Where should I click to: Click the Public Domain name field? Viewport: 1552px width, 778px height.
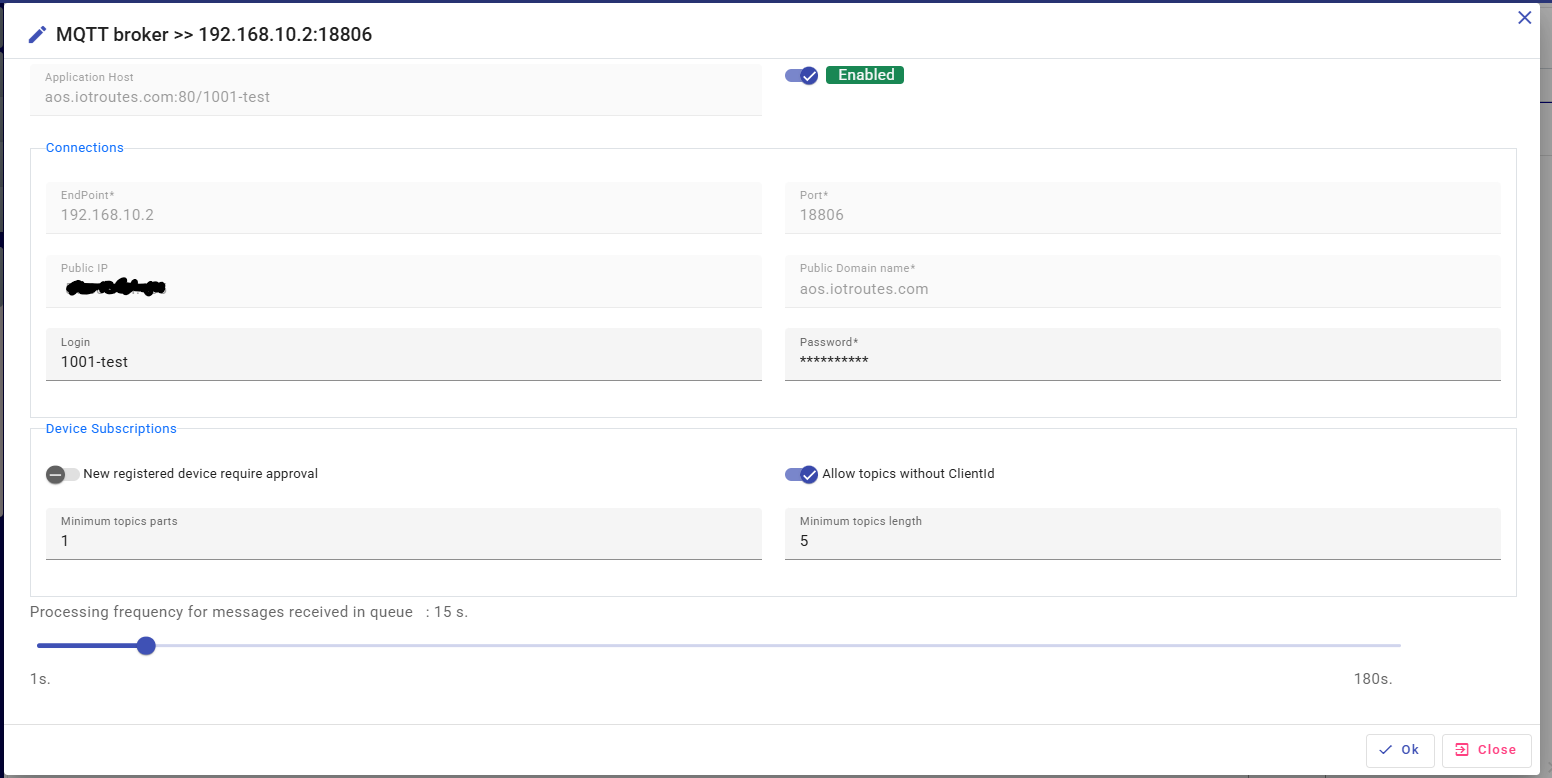click(1142, 289)
